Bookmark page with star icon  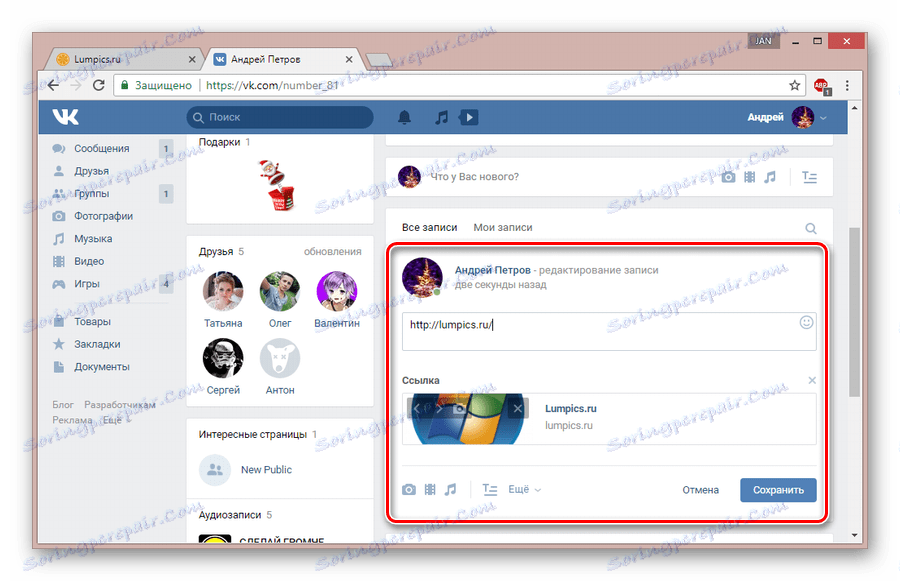[794, 86]
